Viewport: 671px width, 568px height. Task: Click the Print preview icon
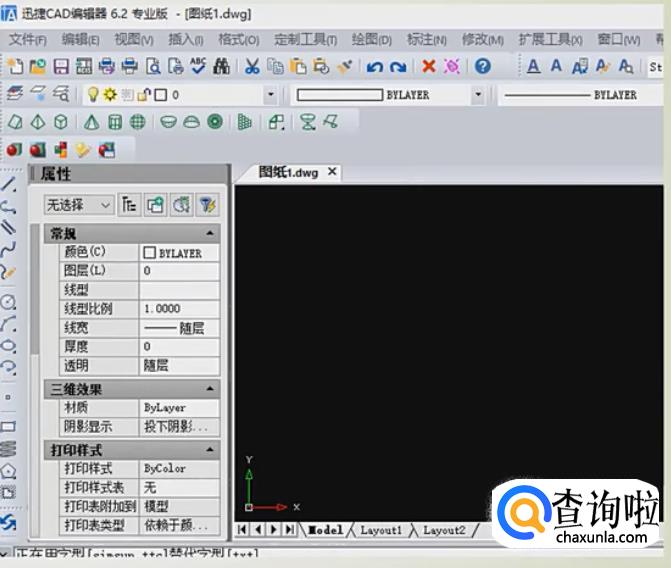tap(153, 66)
